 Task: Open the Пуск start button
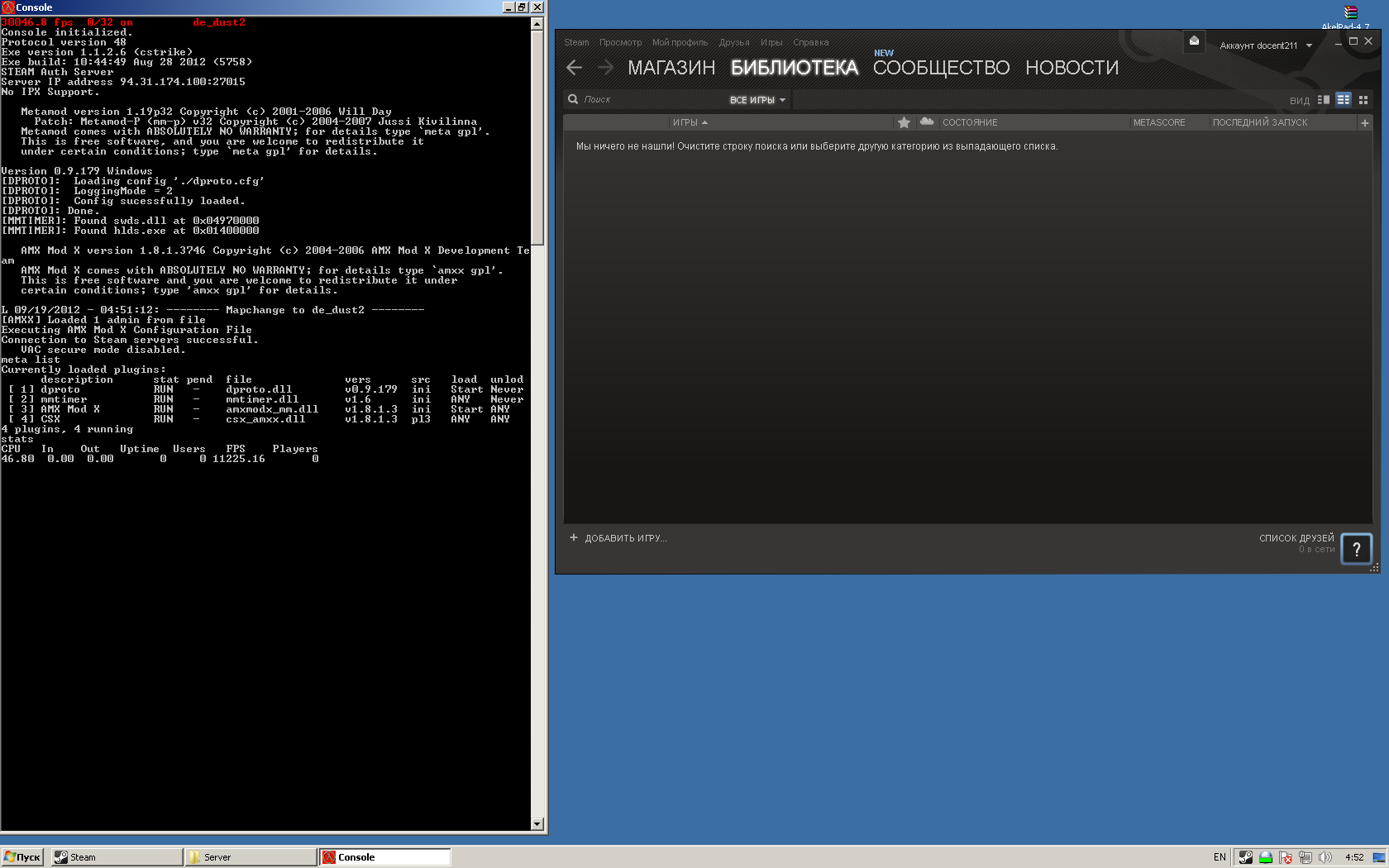click(21, 857)
